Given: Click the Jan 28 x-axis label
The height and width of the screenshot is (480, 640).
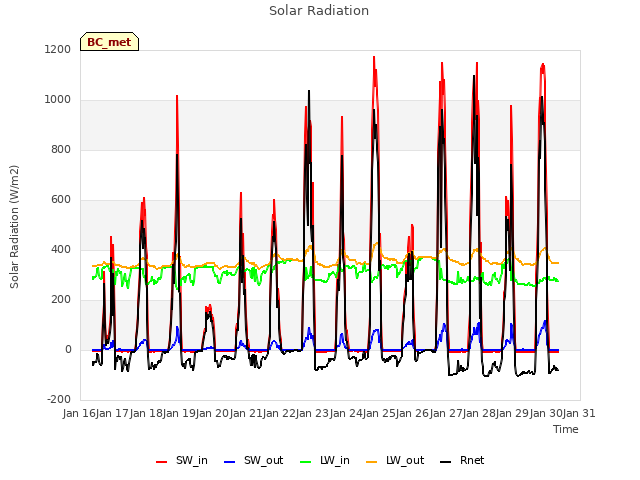Looking at the screenshot, I should 480,413.
